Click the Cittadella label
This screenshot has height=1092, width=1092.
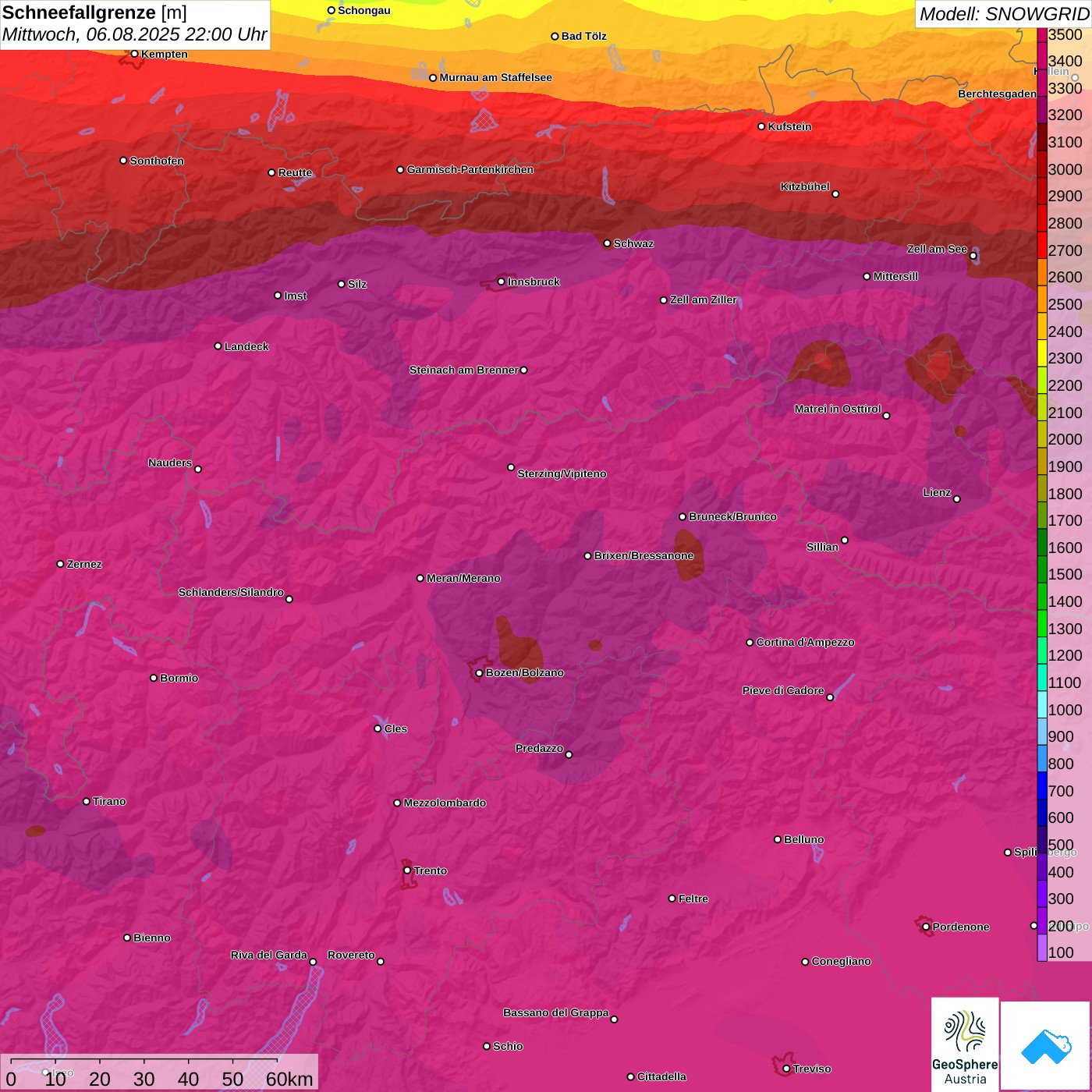661,1076
